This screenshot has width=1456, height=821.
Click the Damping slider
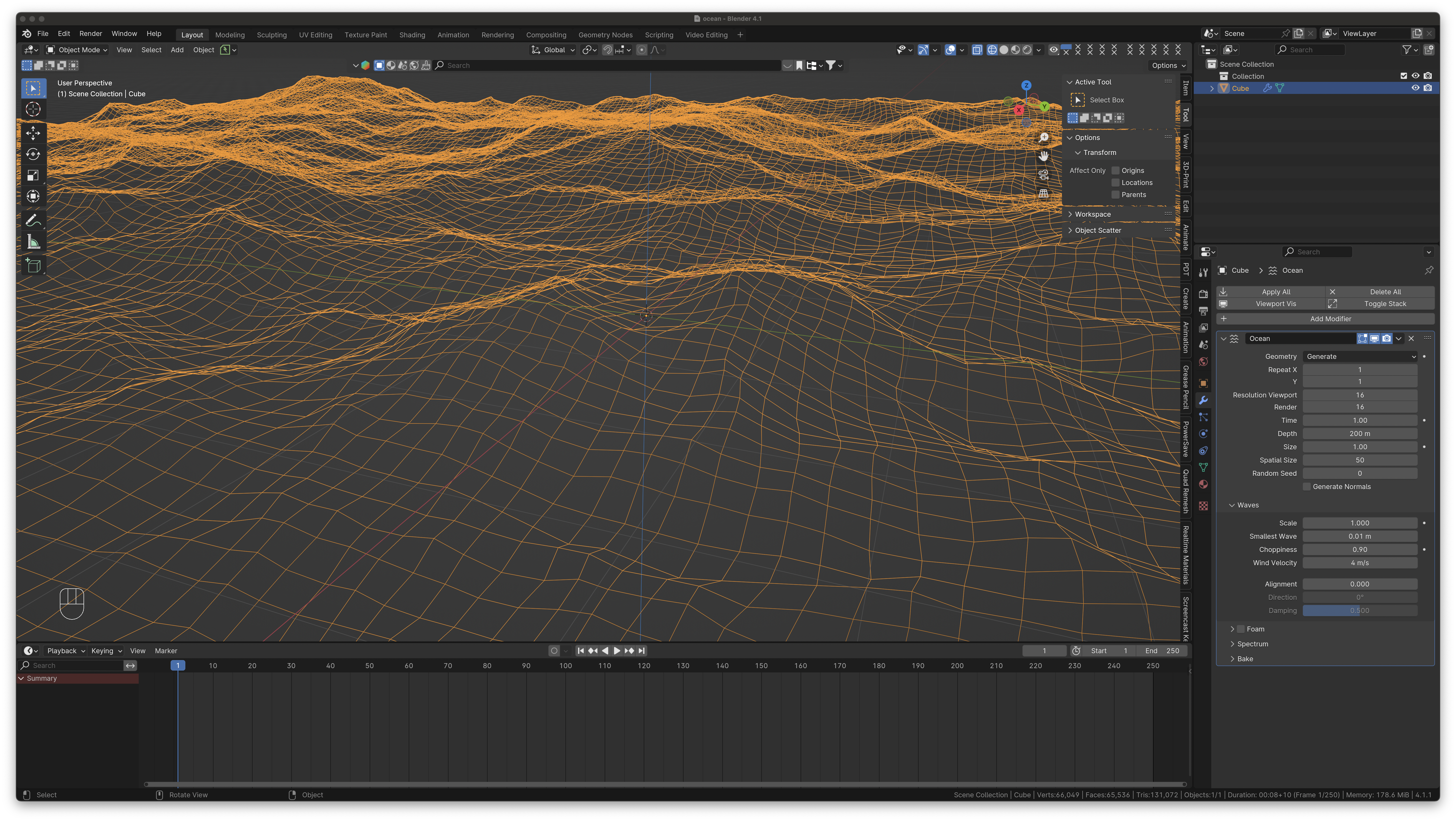(1360, 611)
